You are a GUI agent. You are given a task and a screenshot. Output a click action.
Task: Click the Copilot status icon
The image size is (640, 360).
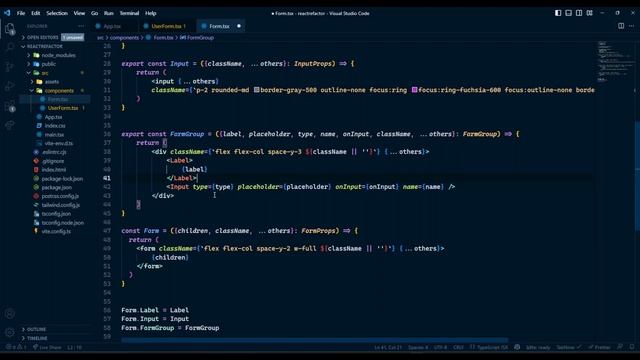point(517,347)
